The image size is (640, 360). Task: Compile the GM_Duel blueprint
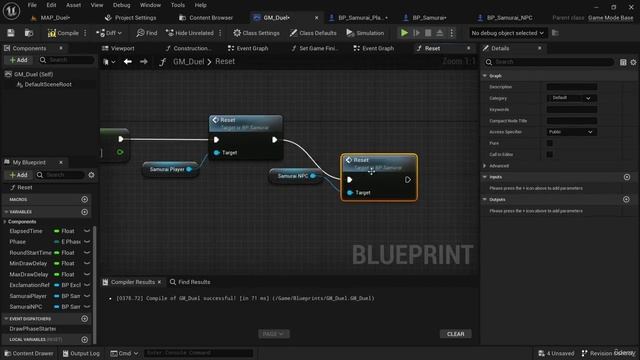tap(63, 33)
